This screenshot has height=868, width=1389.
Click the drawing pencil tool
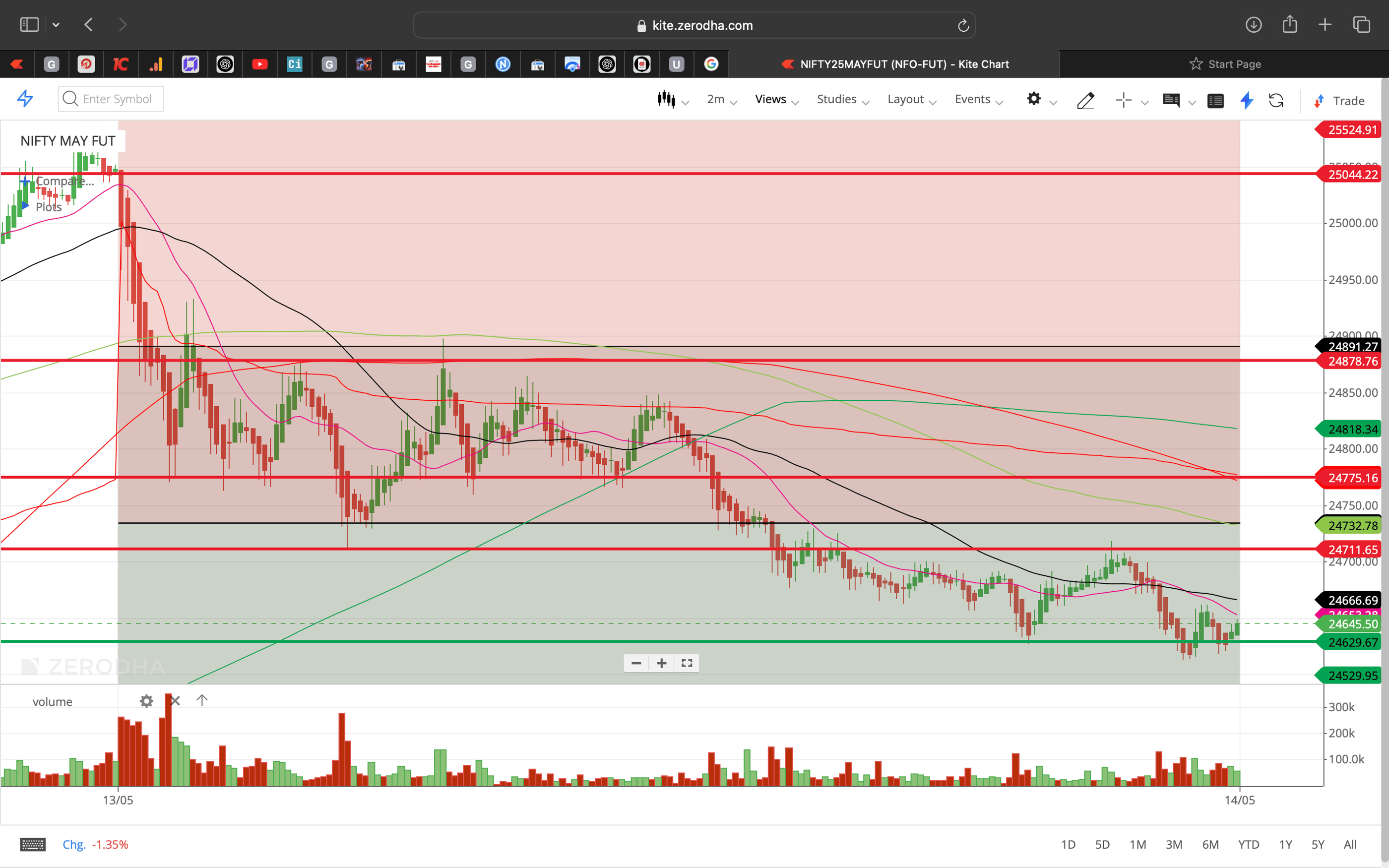click(1085, 101)
